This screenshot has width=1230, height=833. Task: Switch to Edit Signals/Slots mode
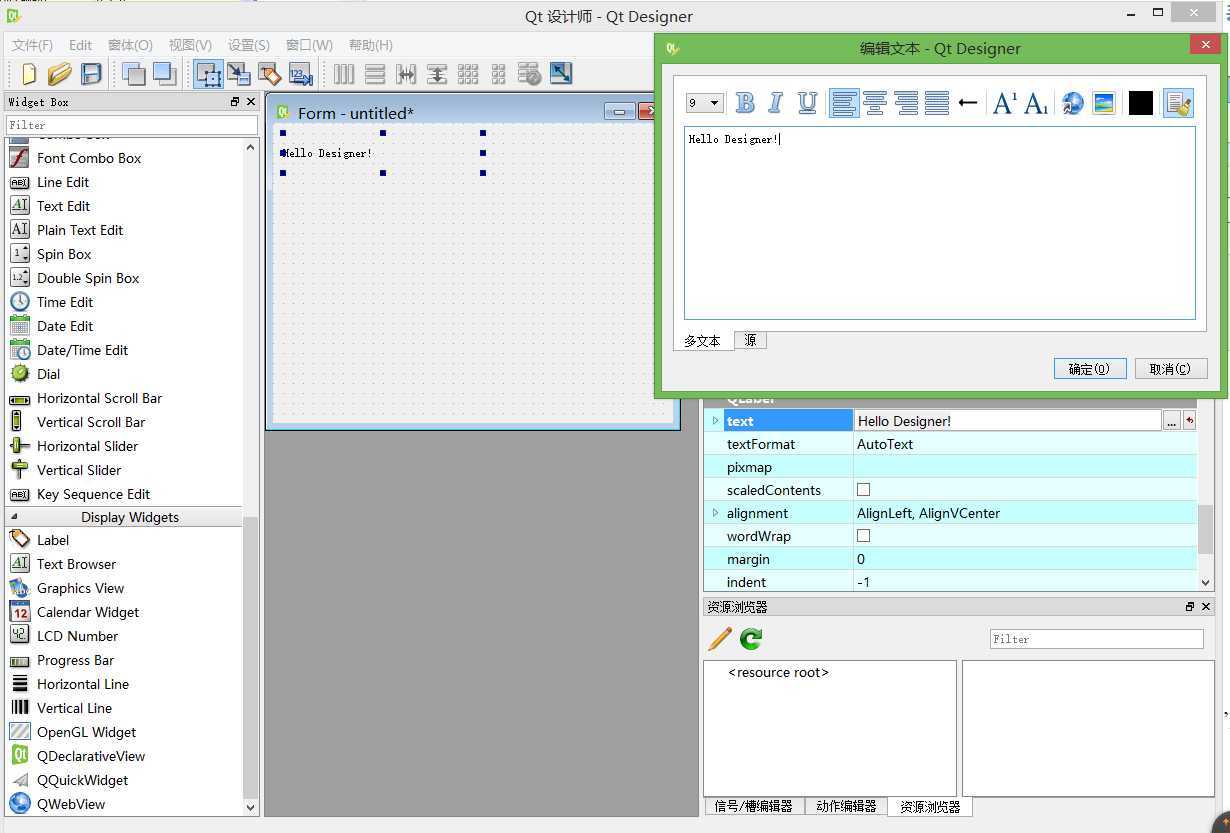239,74
